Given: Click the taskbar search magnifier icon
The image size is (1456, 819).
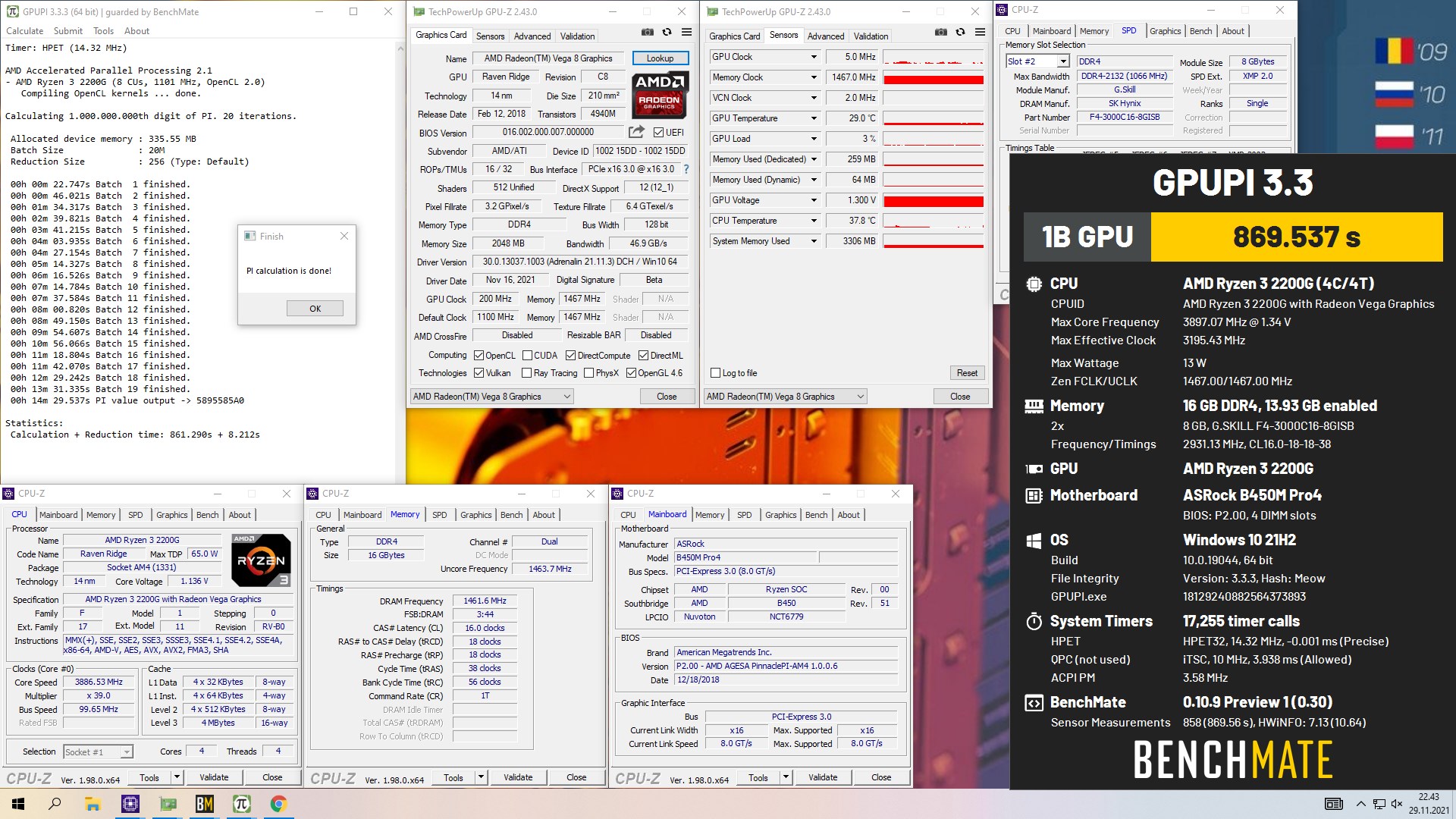Looking at the screenshot, I should [x=55, y=804].
